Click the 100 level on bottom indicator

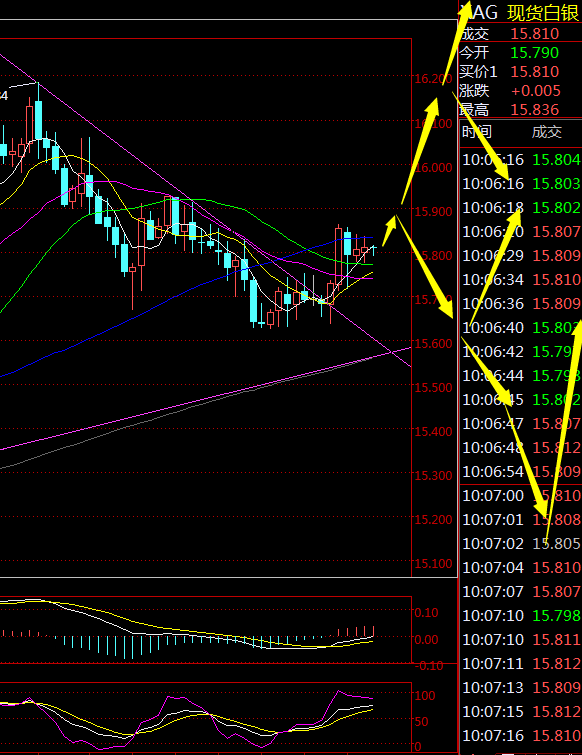click(x=425, y=695)
